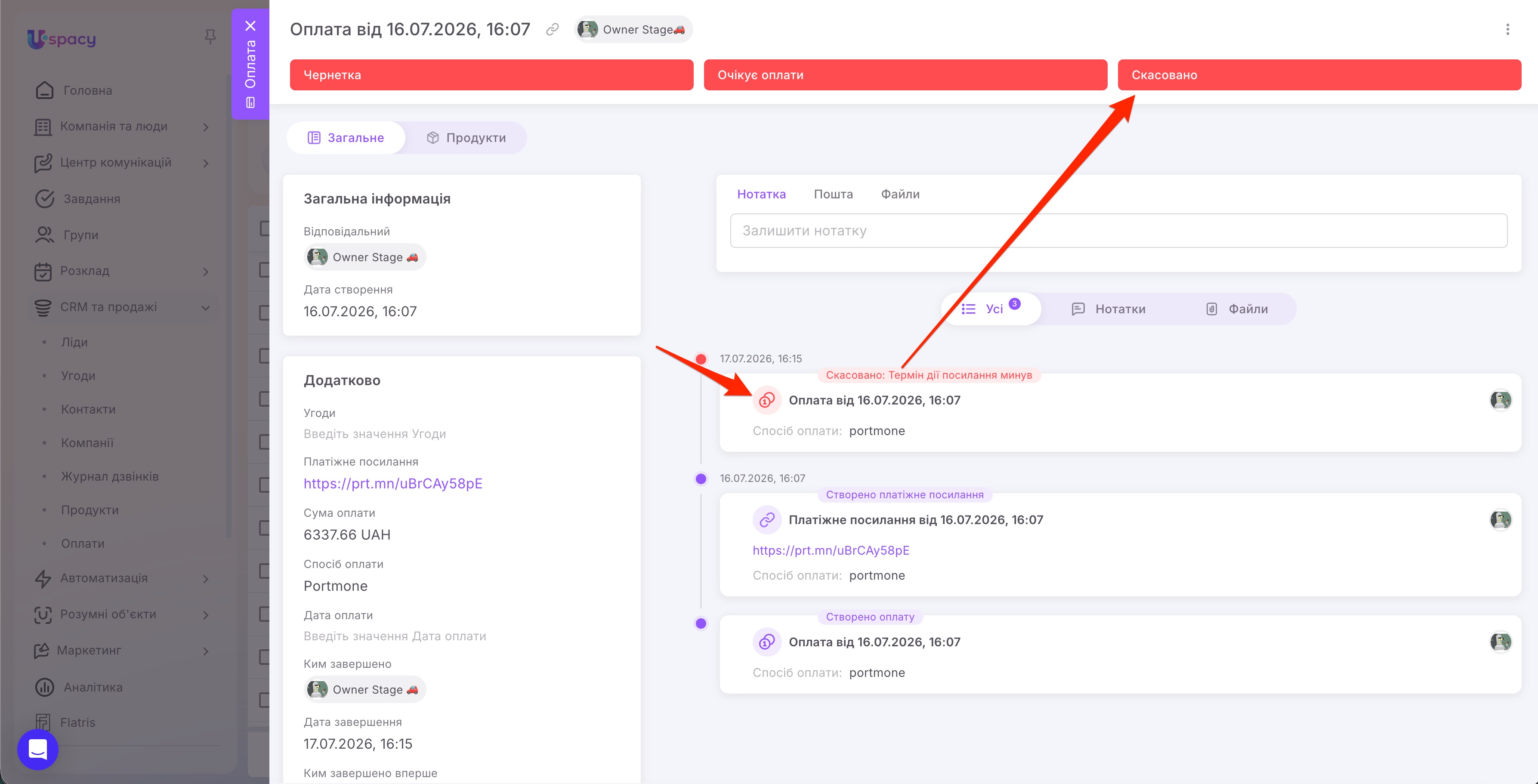
Task: Click the 17.07.2026 red timeline marker
Action: pos(701,359)
